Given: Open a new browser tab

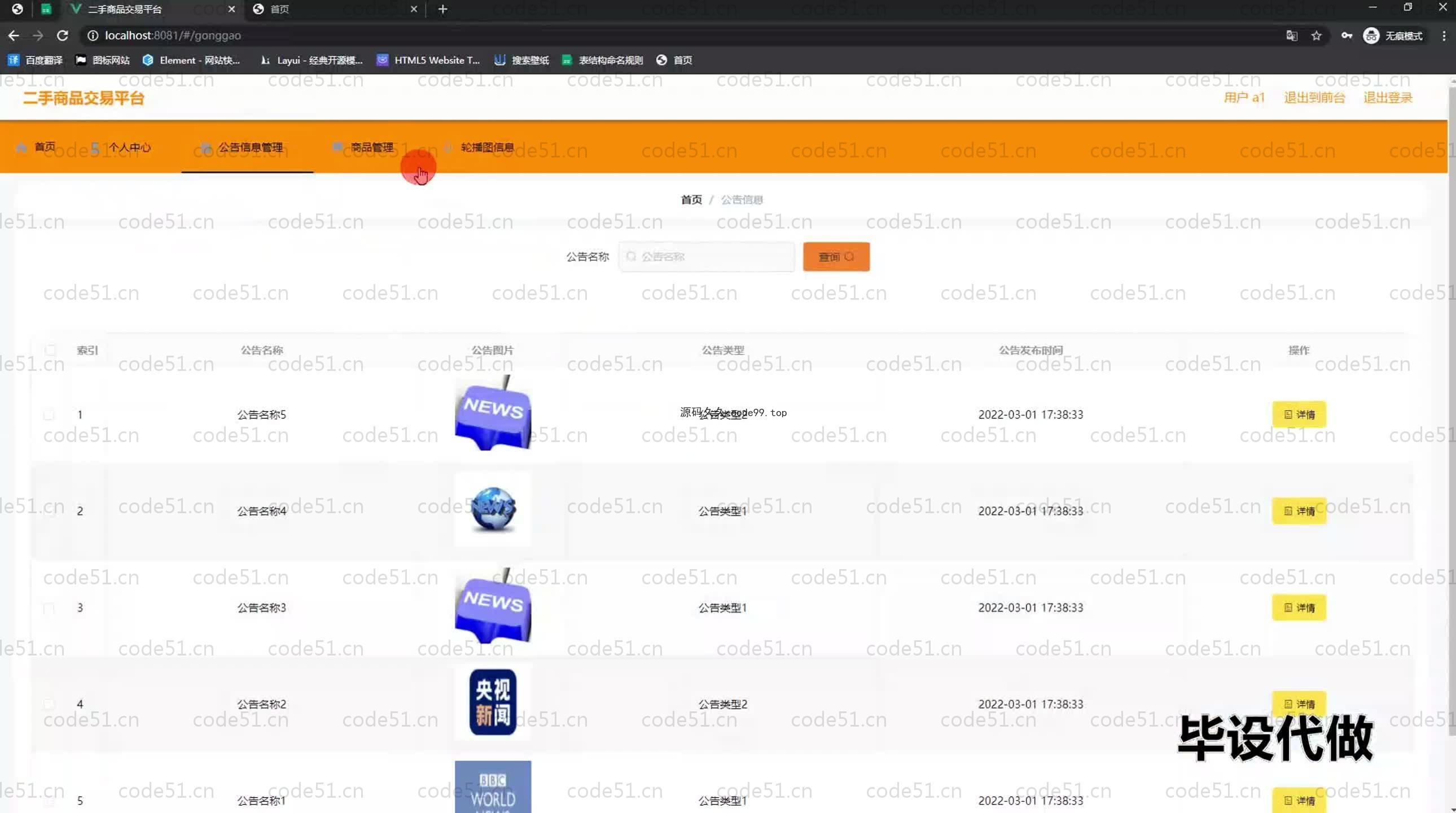Looking at the screenshot, I should tap(442, 9).
